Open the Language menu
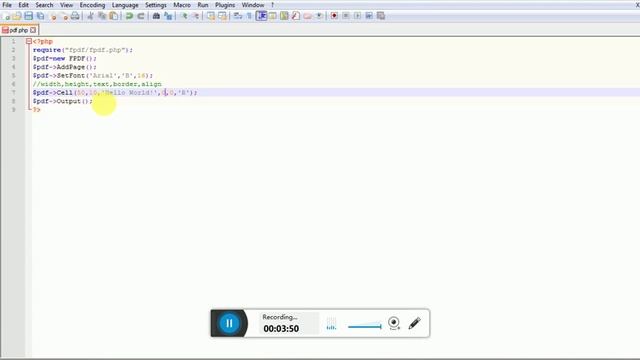 tap(125, 5)
